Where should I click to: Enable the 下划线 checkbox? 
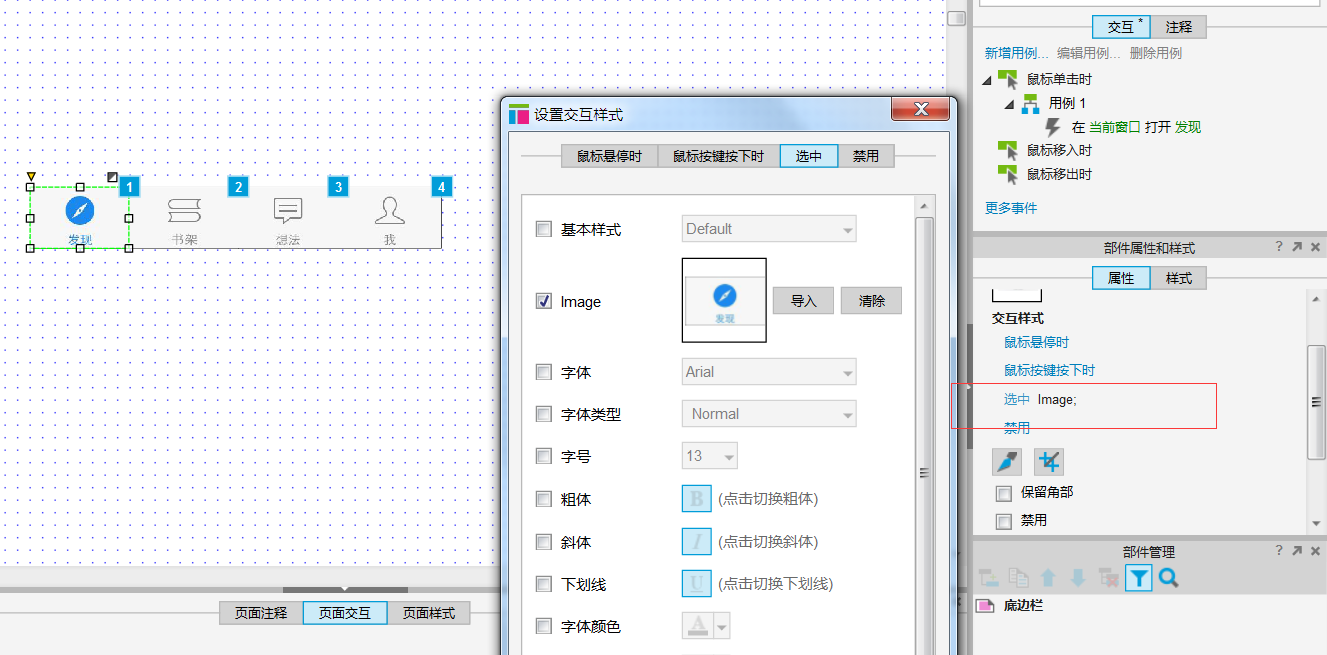pyautogui.click(x=544, y=584)
